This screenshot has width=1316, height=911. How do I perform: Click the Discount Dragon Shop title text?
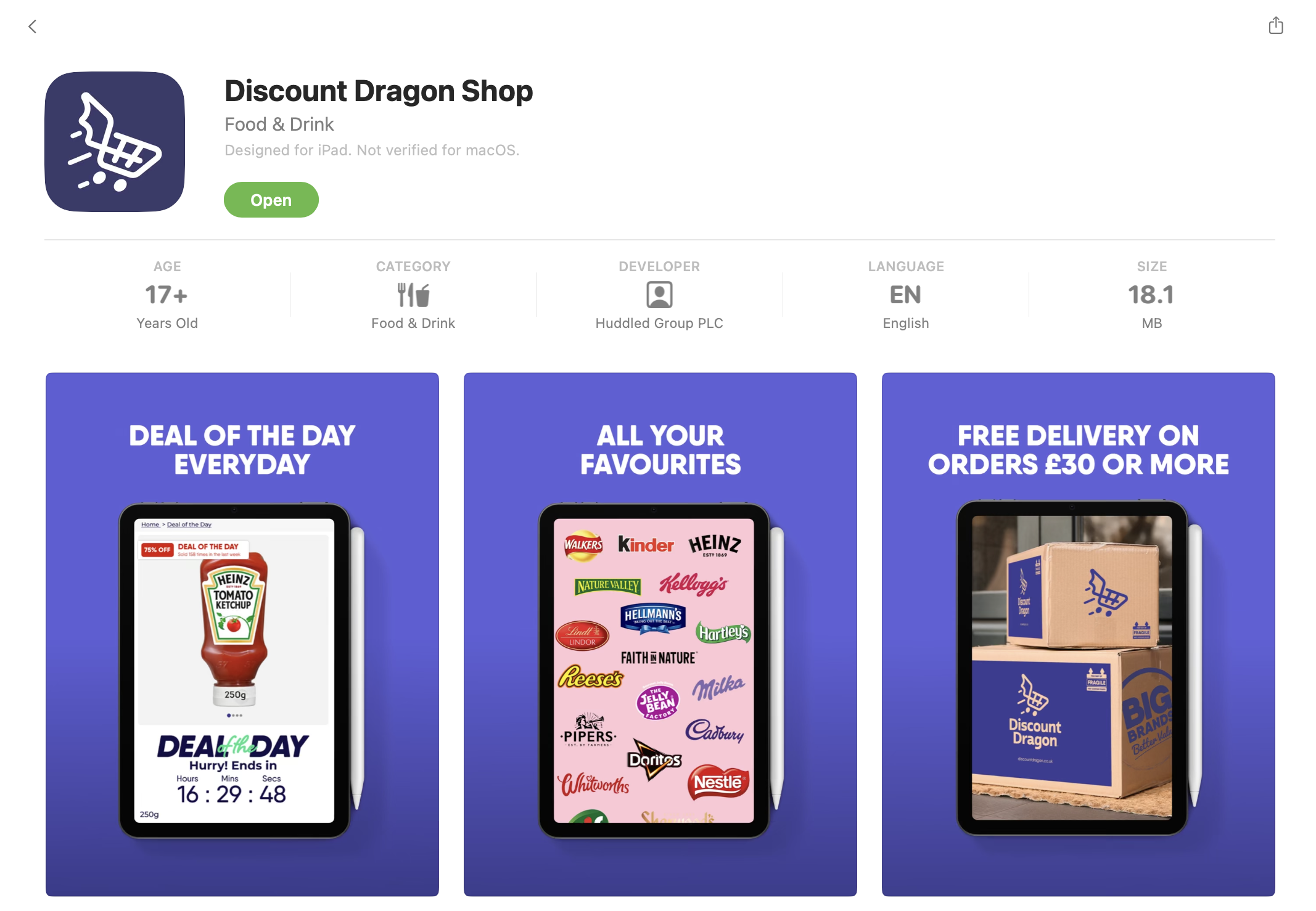[x=379, y=91]
